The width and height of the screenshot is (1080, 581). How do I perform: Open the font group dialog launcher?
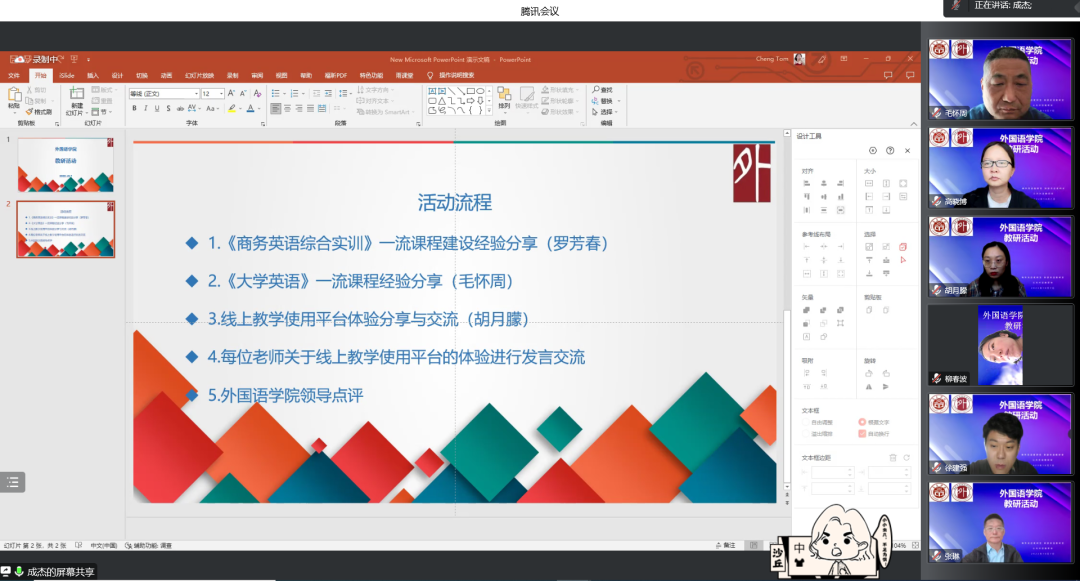click(x=263, y=124)
